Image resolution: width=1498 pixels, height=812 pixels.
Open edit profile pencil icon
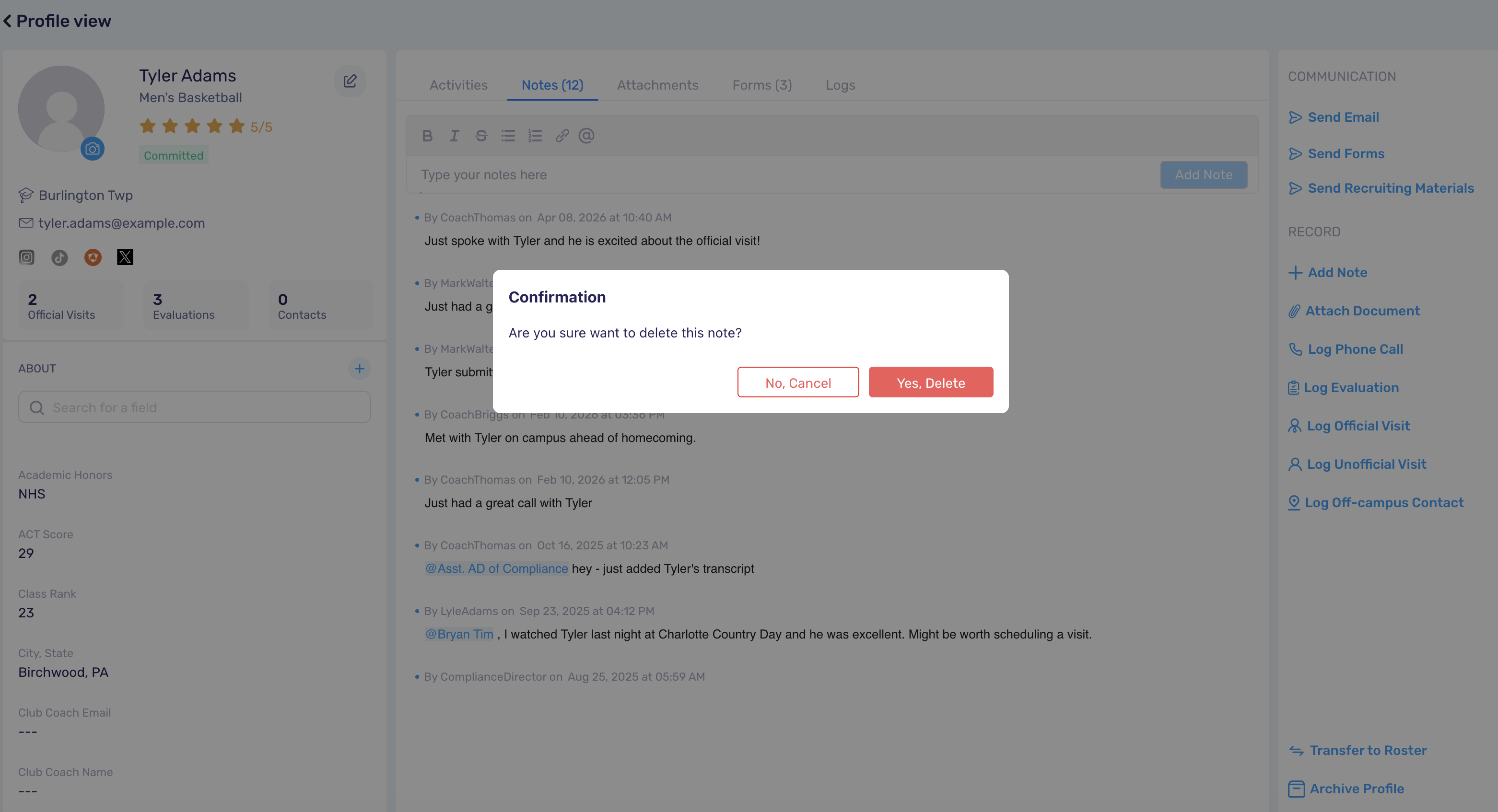pos(350,81)
